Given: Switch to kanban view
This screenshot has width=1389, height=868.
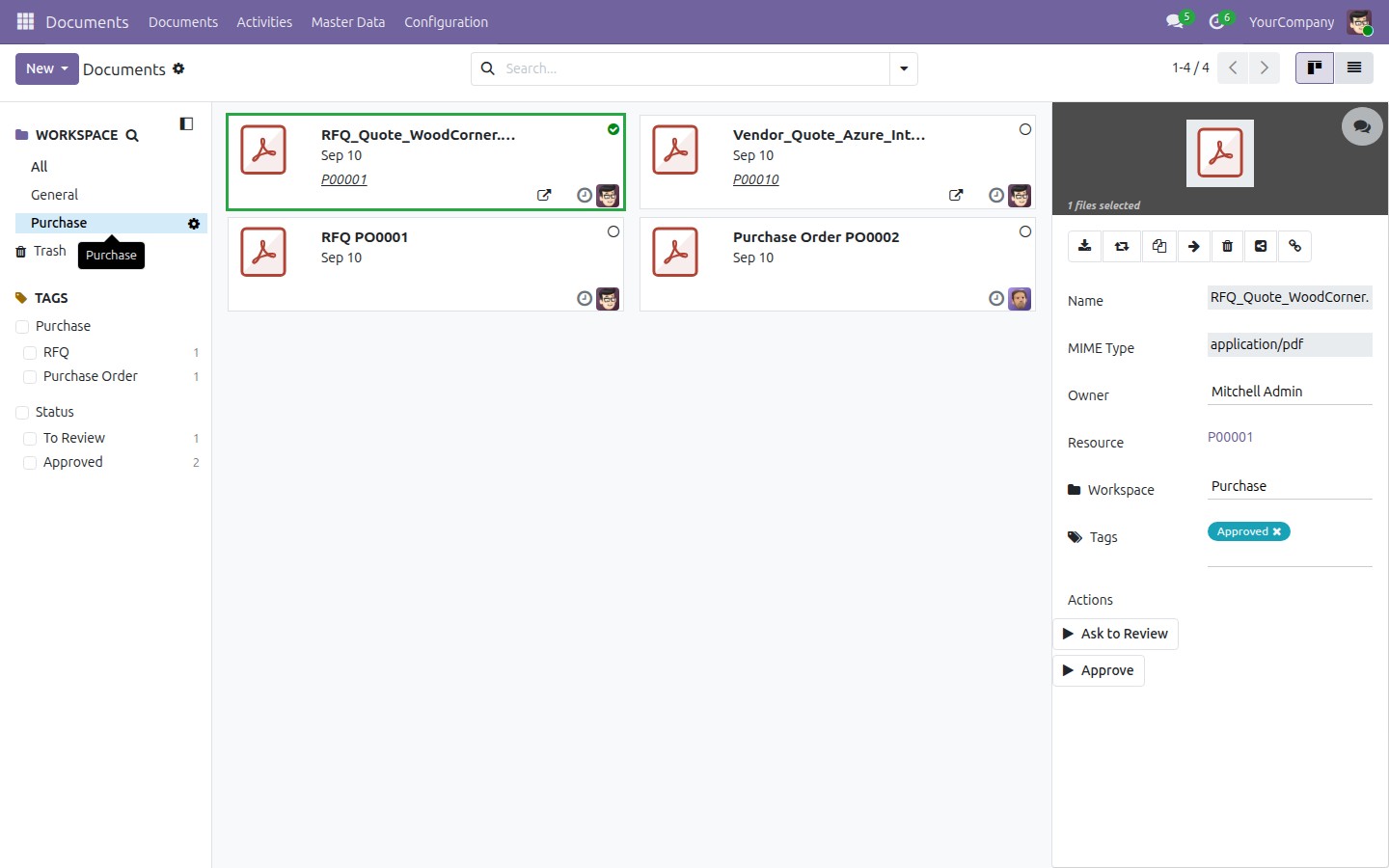Looking at the screenshot, I should click(x=1315, y=68).
